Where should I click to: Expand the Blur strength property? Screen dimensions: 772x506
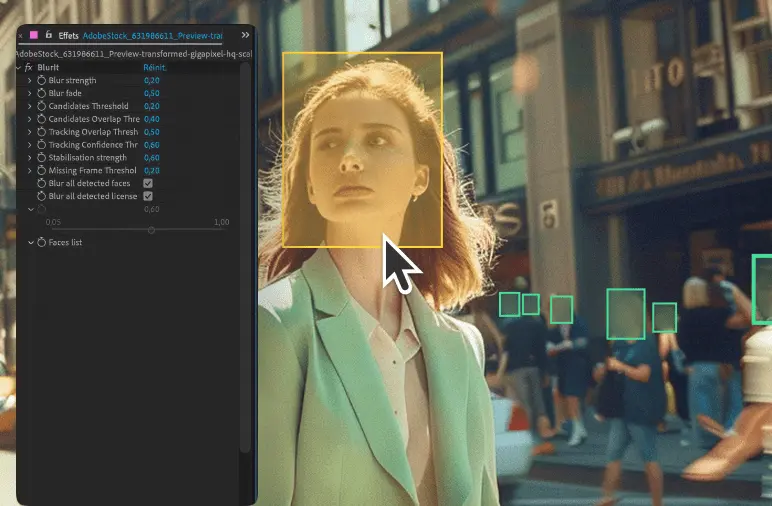click(30, 80)
